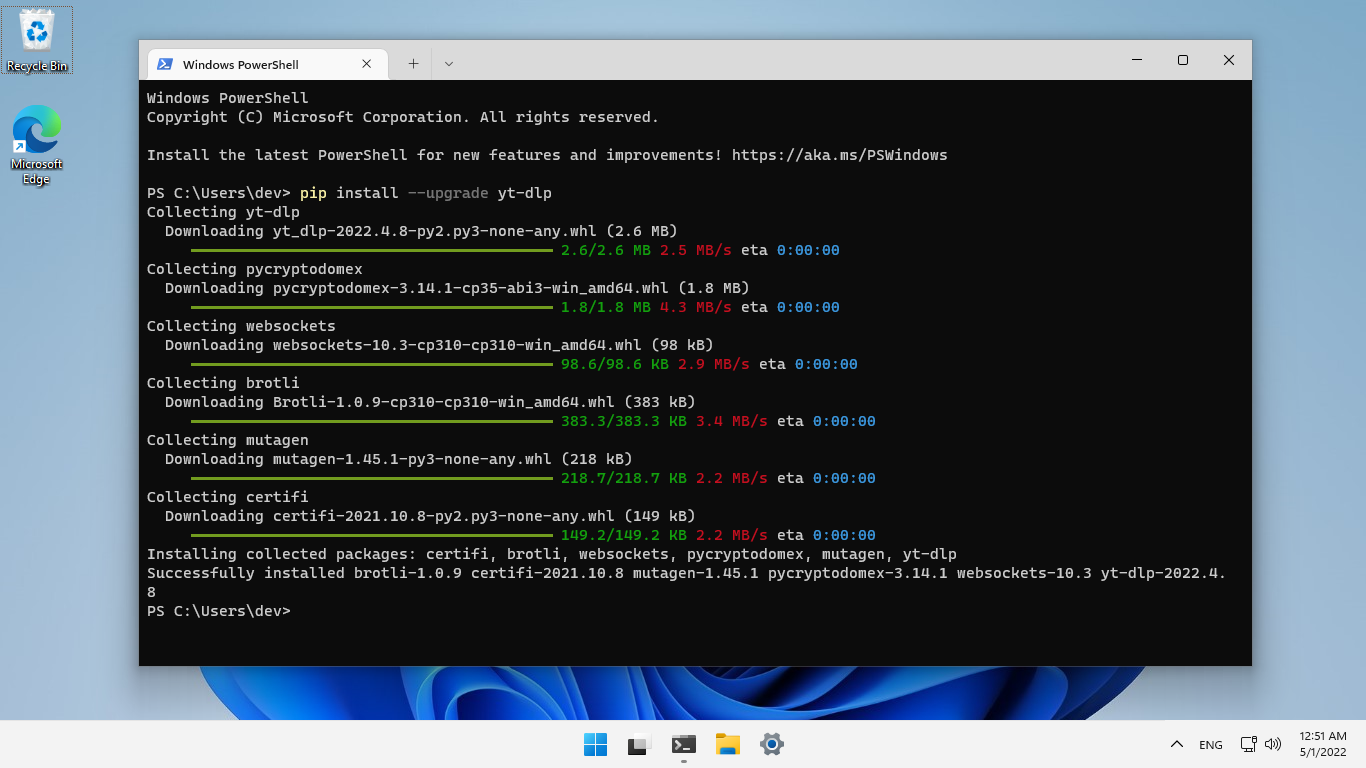Click the progress bar reading 1.8/1.8 MB
Screen dimensions: 1366x768
click(x=372, y=307)
